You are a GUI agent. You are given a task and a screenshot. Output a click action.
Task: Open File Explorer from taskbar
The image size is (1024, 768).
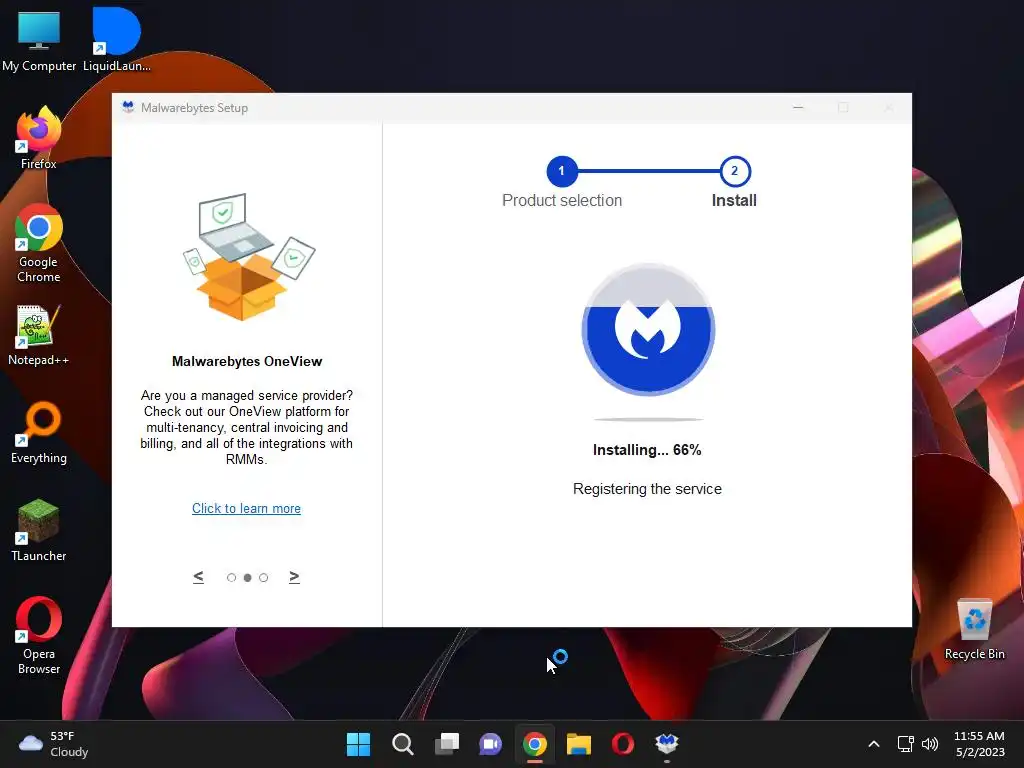[579, 744]
